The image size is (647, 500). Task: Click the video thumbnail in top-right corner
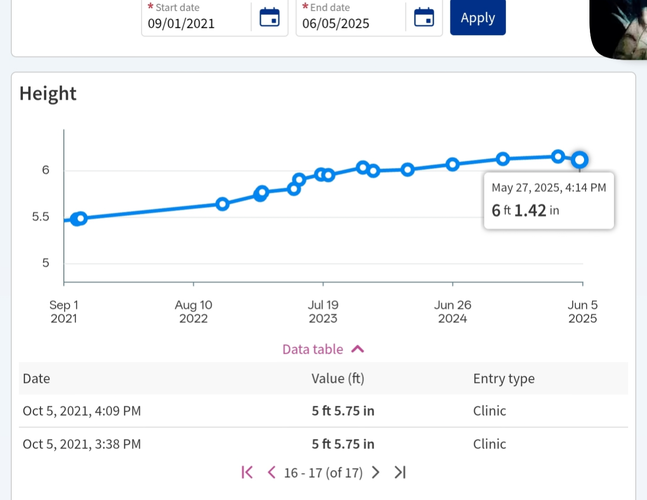coord(618,28)
